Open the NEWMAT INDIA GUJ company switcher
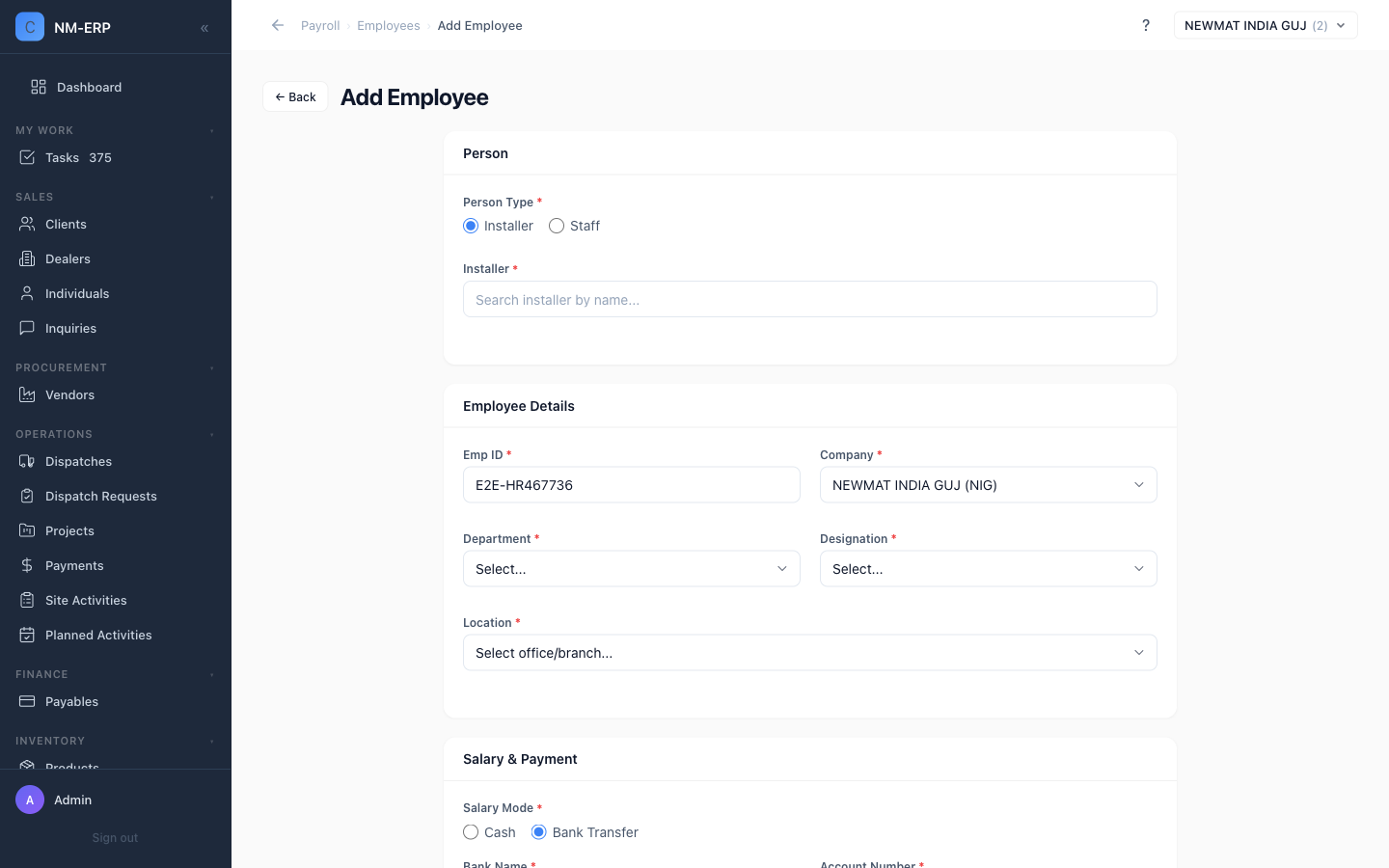 [x=1266, y=25]
